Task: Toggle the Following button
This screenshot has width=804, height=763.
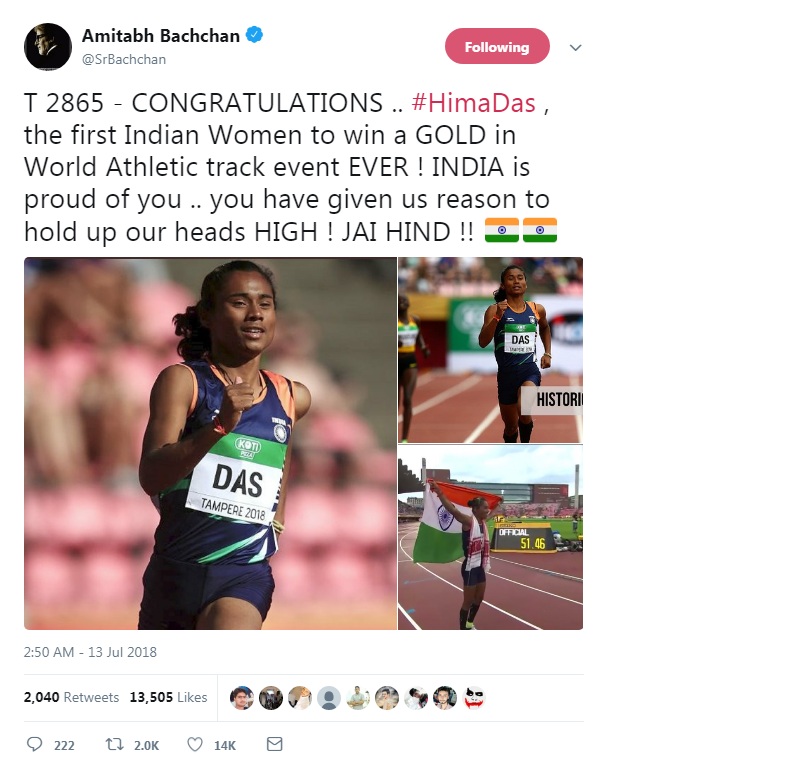Action: (497, 47)
